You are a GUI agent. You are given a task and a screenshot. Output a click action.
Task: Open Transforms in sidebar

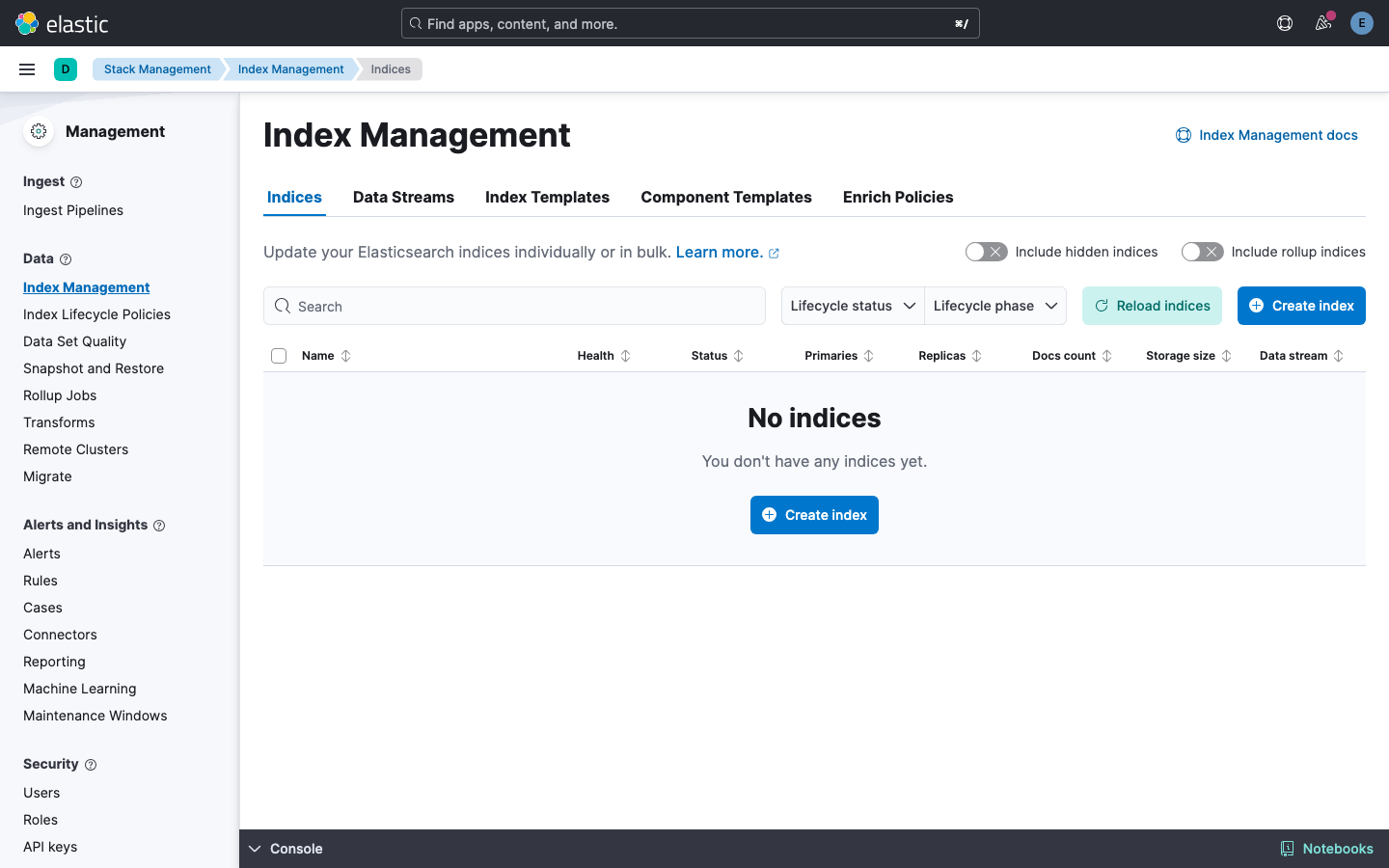pos(59,422)
